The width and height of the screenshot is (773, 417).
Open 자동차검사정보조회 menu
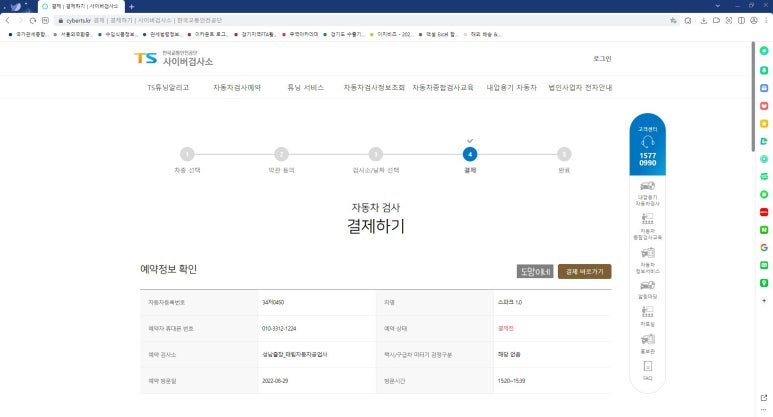[x=374, y=87]
